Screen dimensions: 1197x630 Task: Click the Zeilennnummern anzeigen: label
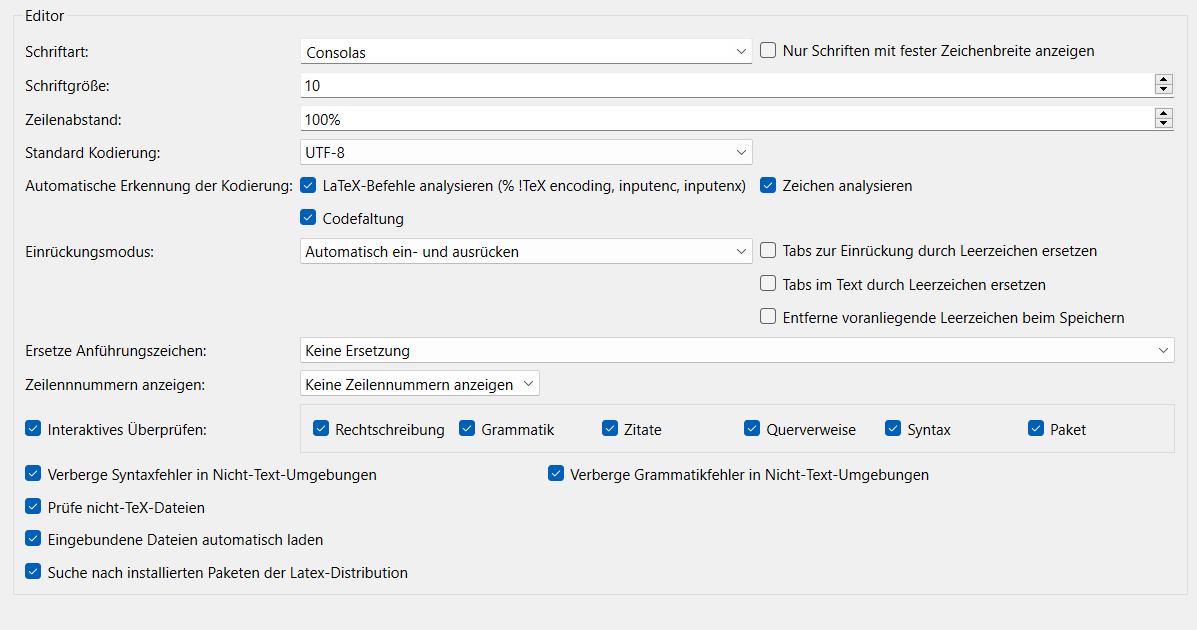[x=115, y=385]
